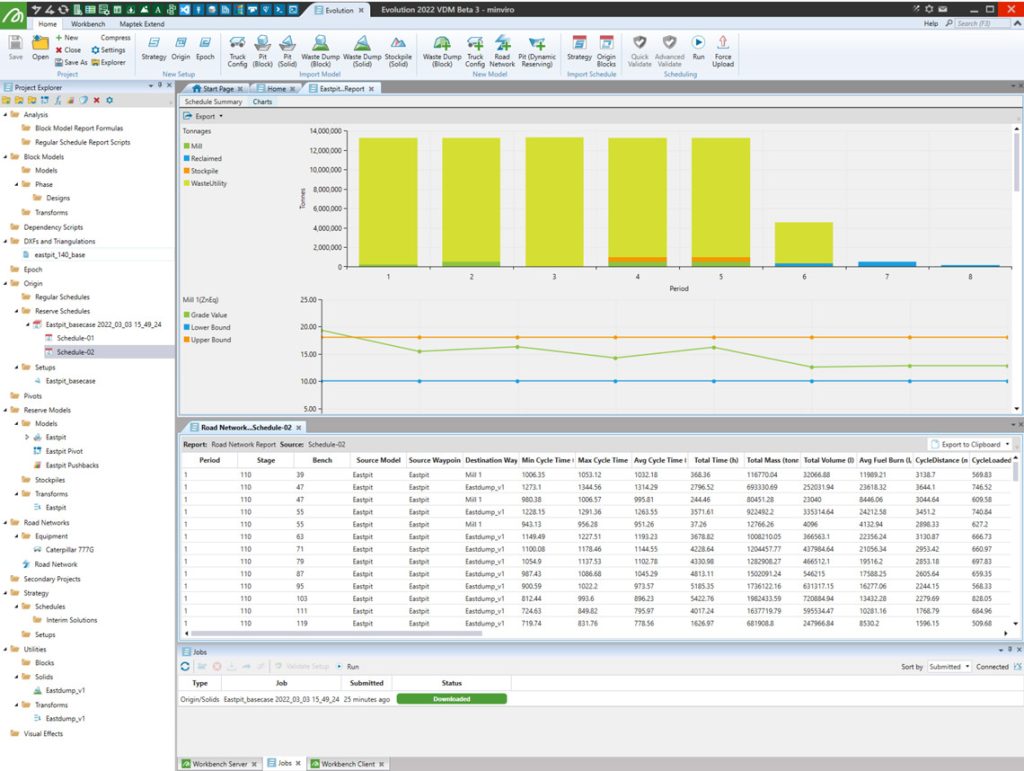Click Origin in the New Setup group
This screenshot has height=771, width=1024.
tap(181, 48)
